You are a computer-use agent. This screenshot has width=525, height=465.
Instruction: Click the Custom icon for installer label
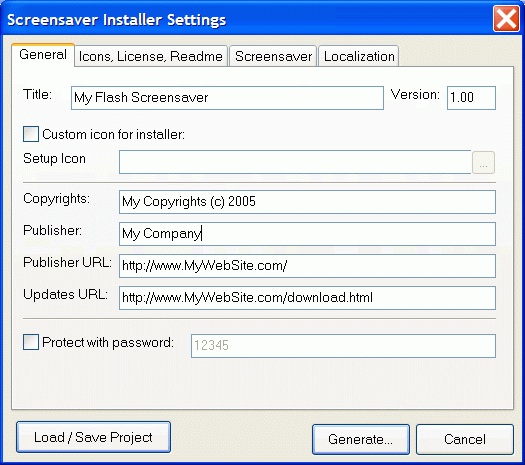coord(114,135)
